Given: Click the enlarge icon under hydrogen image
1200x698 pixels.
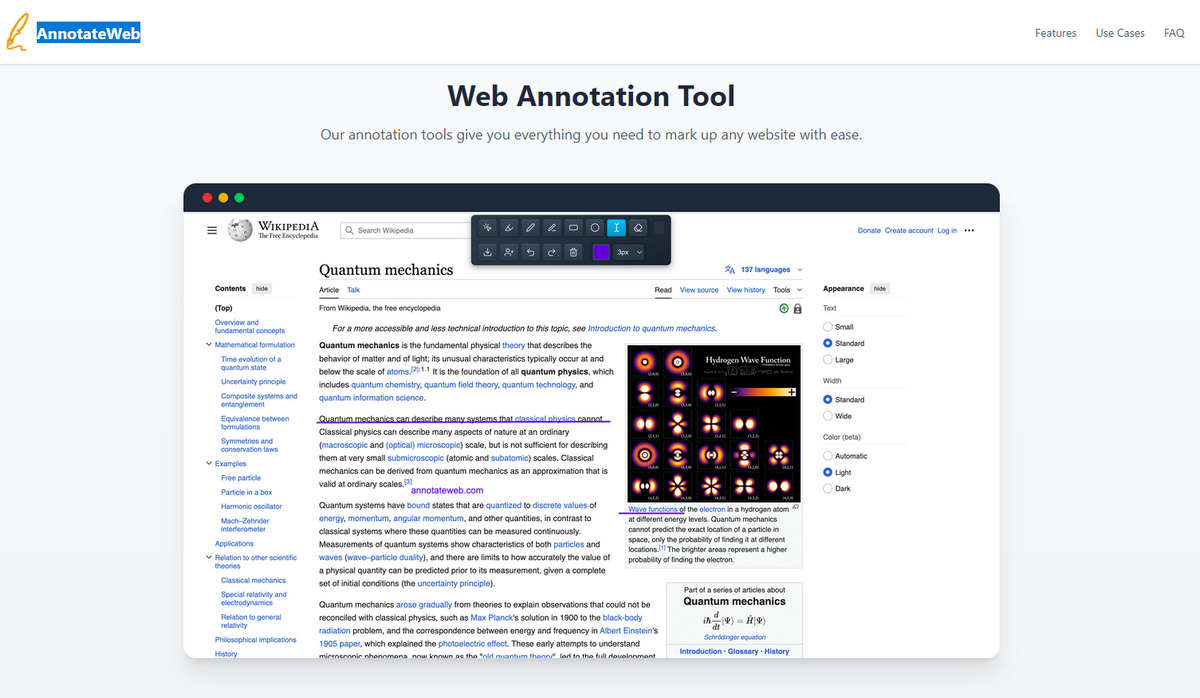Looking at the screenshot, I should click(x=795, y=508).
